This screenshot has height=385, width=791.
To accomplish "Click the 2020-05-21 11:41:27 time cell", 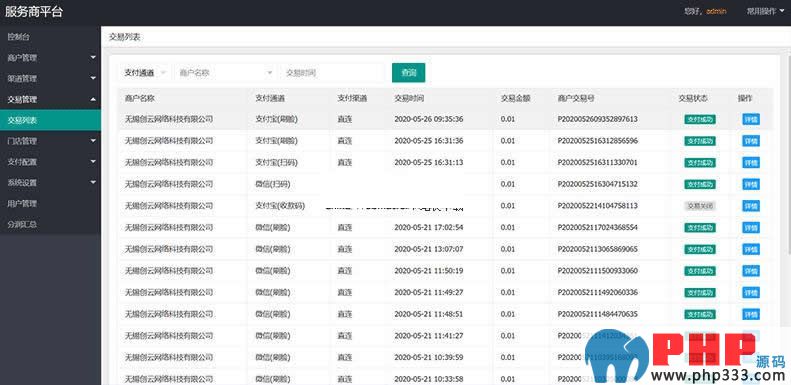I will (x=429, y=336).
